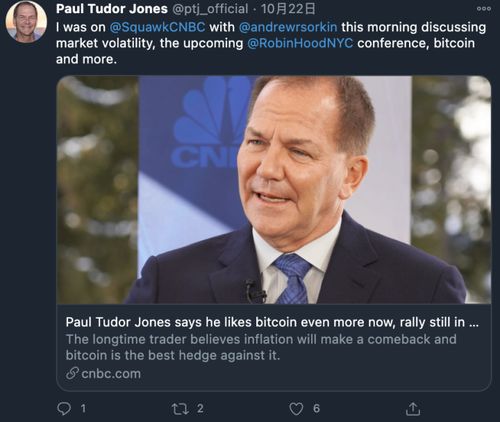The width and height of the screenshot is (500, 422).
Task: Click the cnbc.com domain text
Action: pyautogui.click(x=111, y=374)
